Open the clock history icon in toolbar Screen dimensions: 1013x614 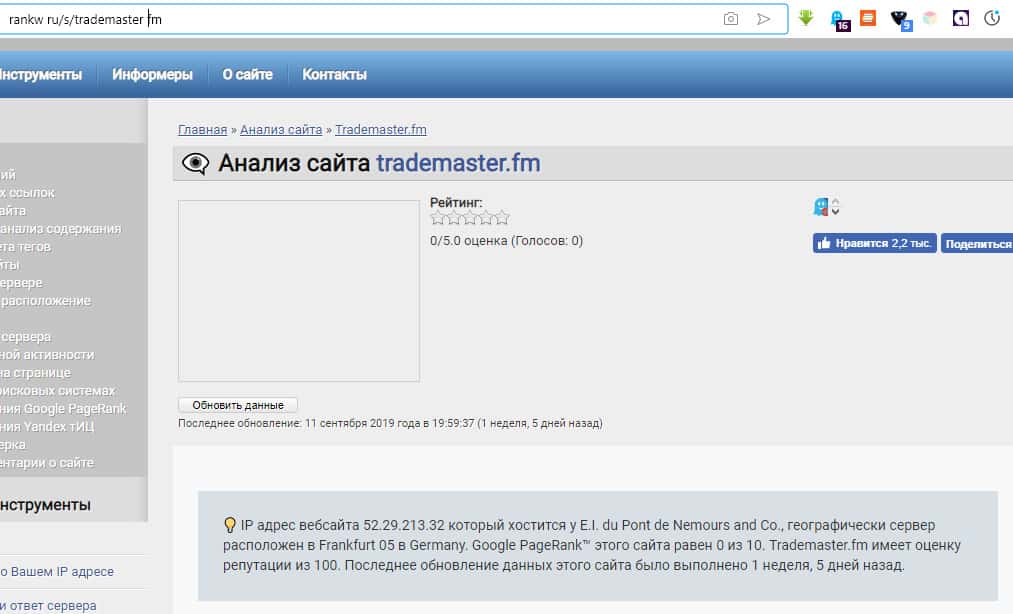click(992, 18)
